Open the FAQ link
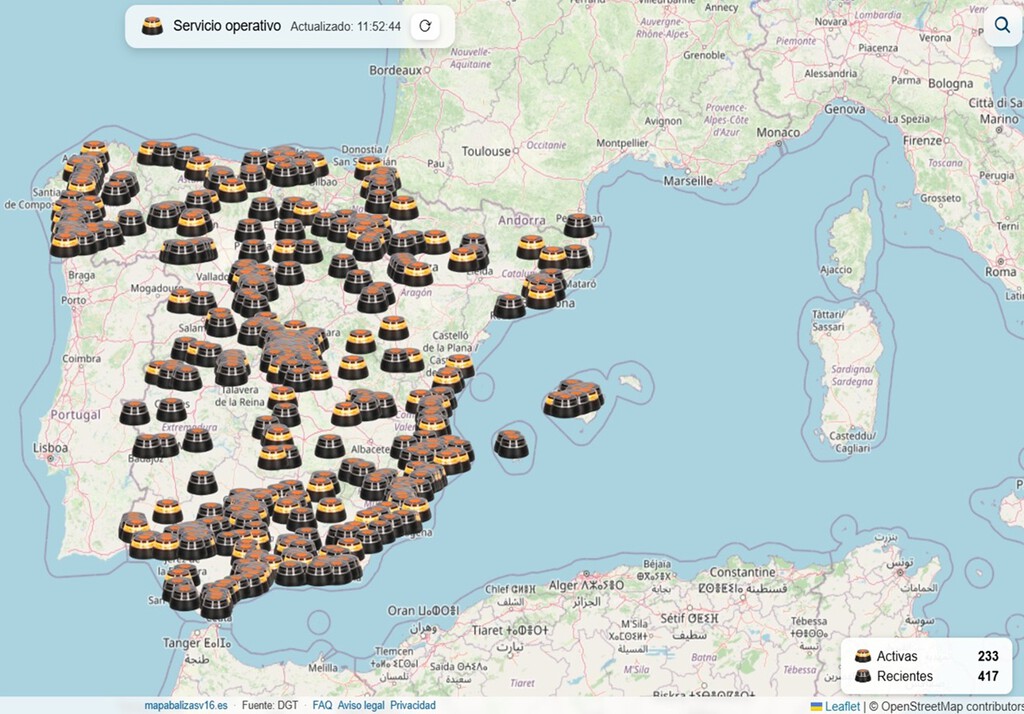This screenshot has width=1024, height=714. pos(321,705)
